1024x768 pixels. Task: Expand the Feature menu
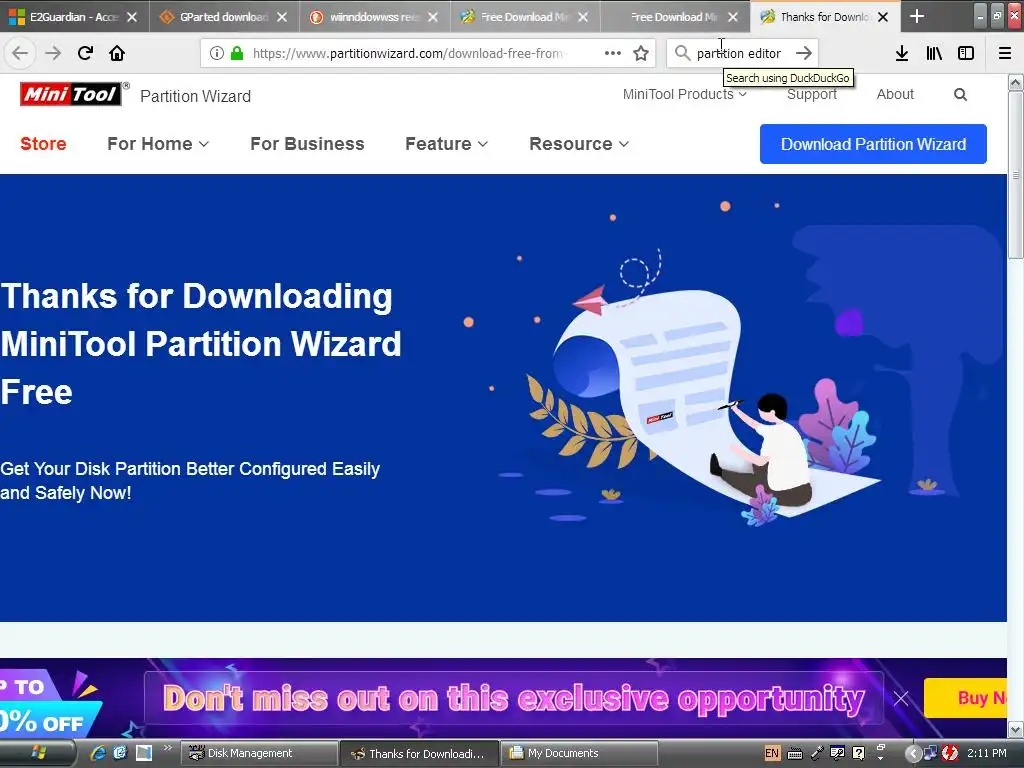447,144
